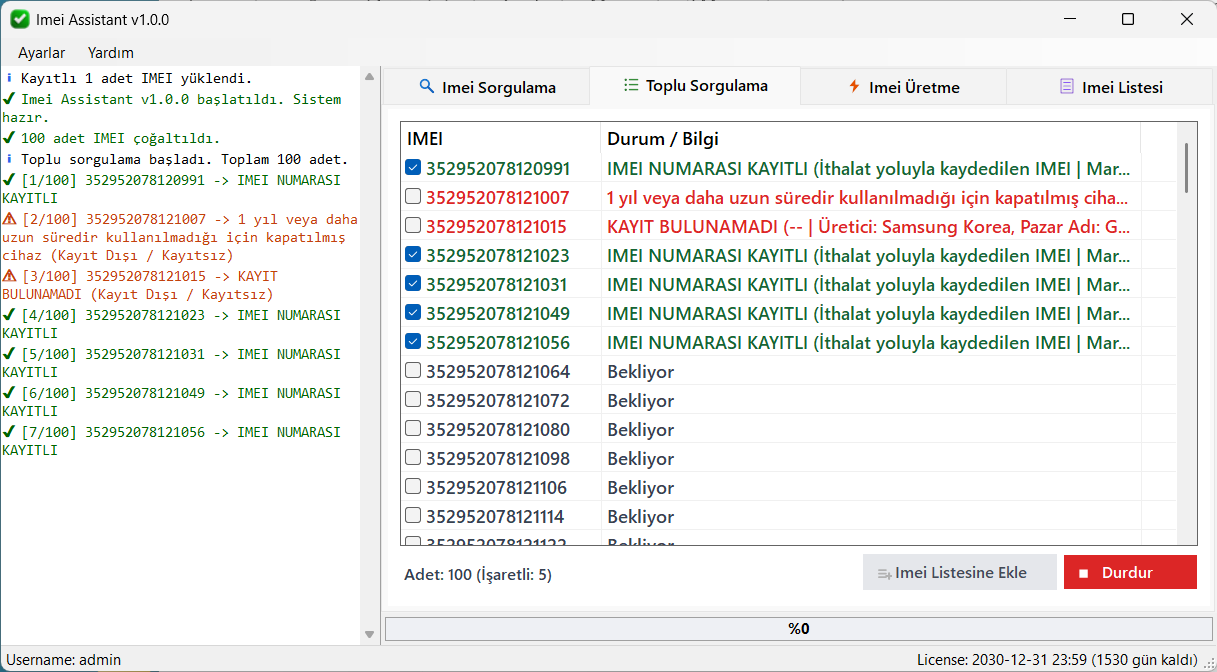The width and height of the screenshot is (1217, 672).
Task: Click Bekliyor status of 352952078121064
Action: point(641,372)
